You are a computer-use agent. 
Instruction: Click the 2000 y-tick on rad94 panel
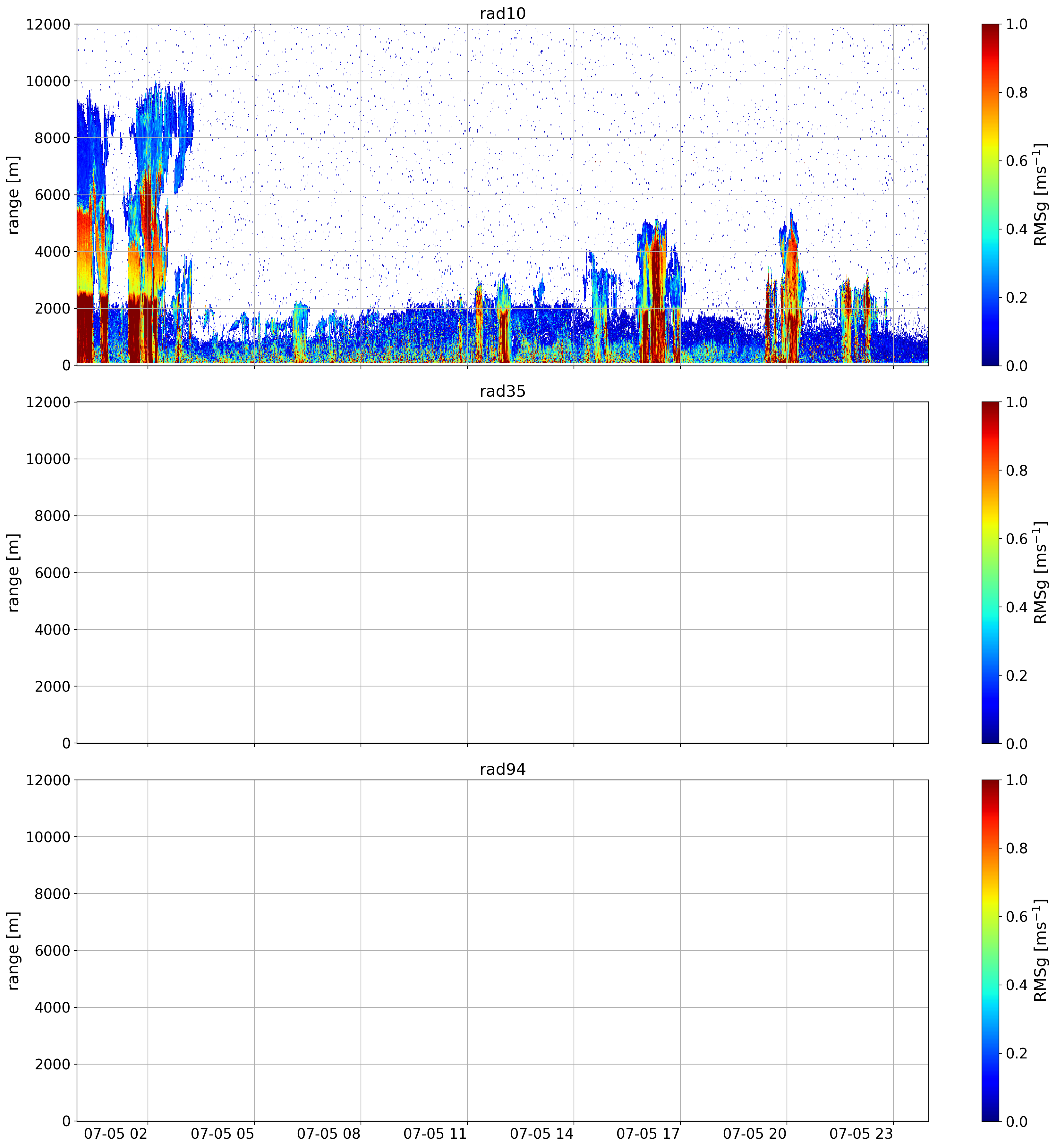coord(53,1065)
